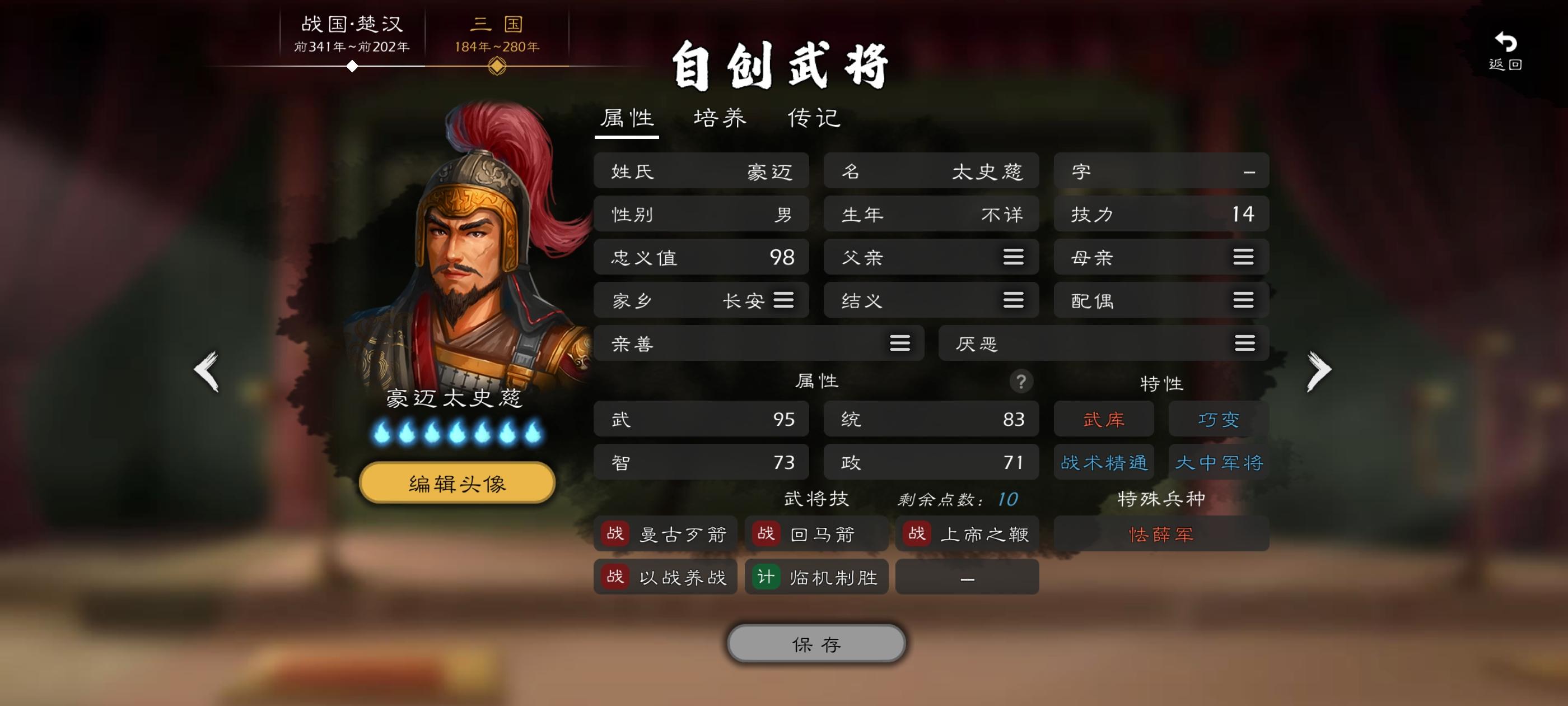Screen dimensions: 1568x706
Task: Expand the 家乡 长安 selection list
Action: click(783, 300)
